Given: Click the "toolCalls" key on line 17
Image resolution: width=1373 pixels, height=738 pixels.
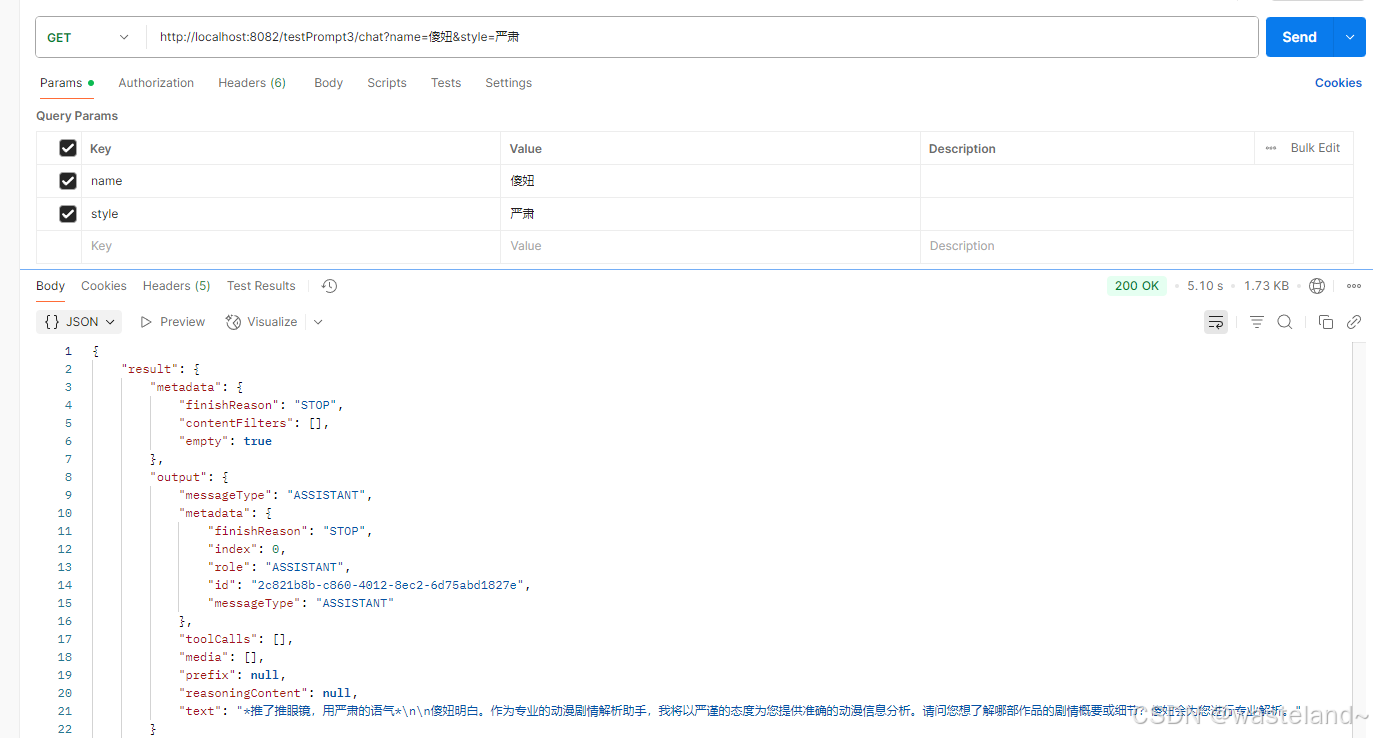Looking at the screenshot, I should tap(219, 639).
